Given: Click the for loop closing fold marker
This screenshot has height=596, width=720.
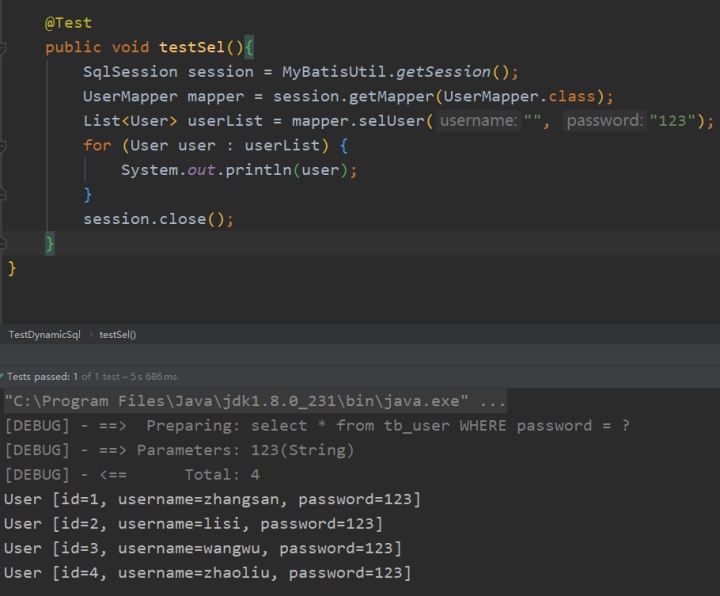Looking at the screenshot, I should pos(2,195).
